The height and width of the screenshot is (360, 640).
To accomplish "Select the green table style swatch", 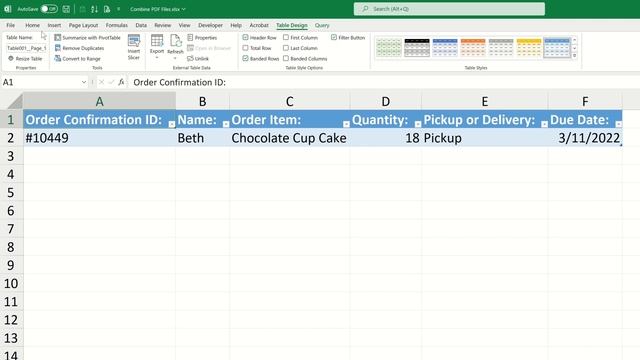I will [389, 47].
